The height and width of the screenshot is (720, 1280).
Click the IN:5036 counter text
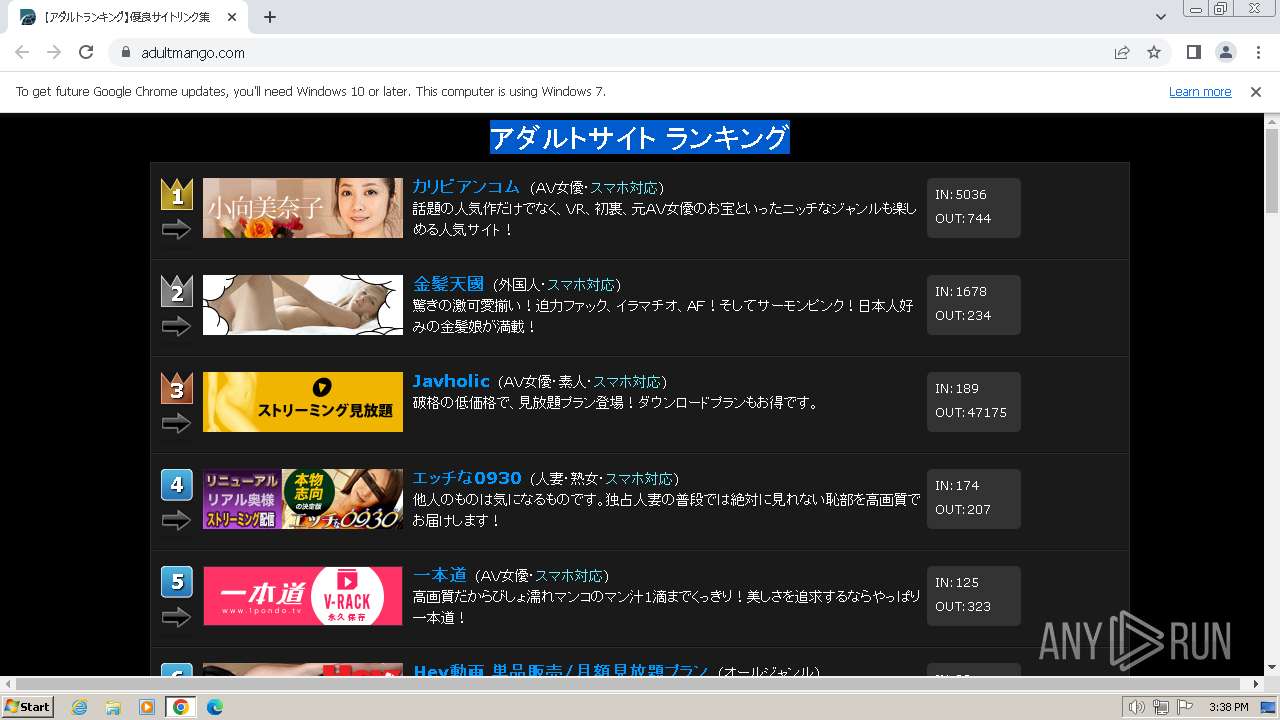tap(961, 195)
